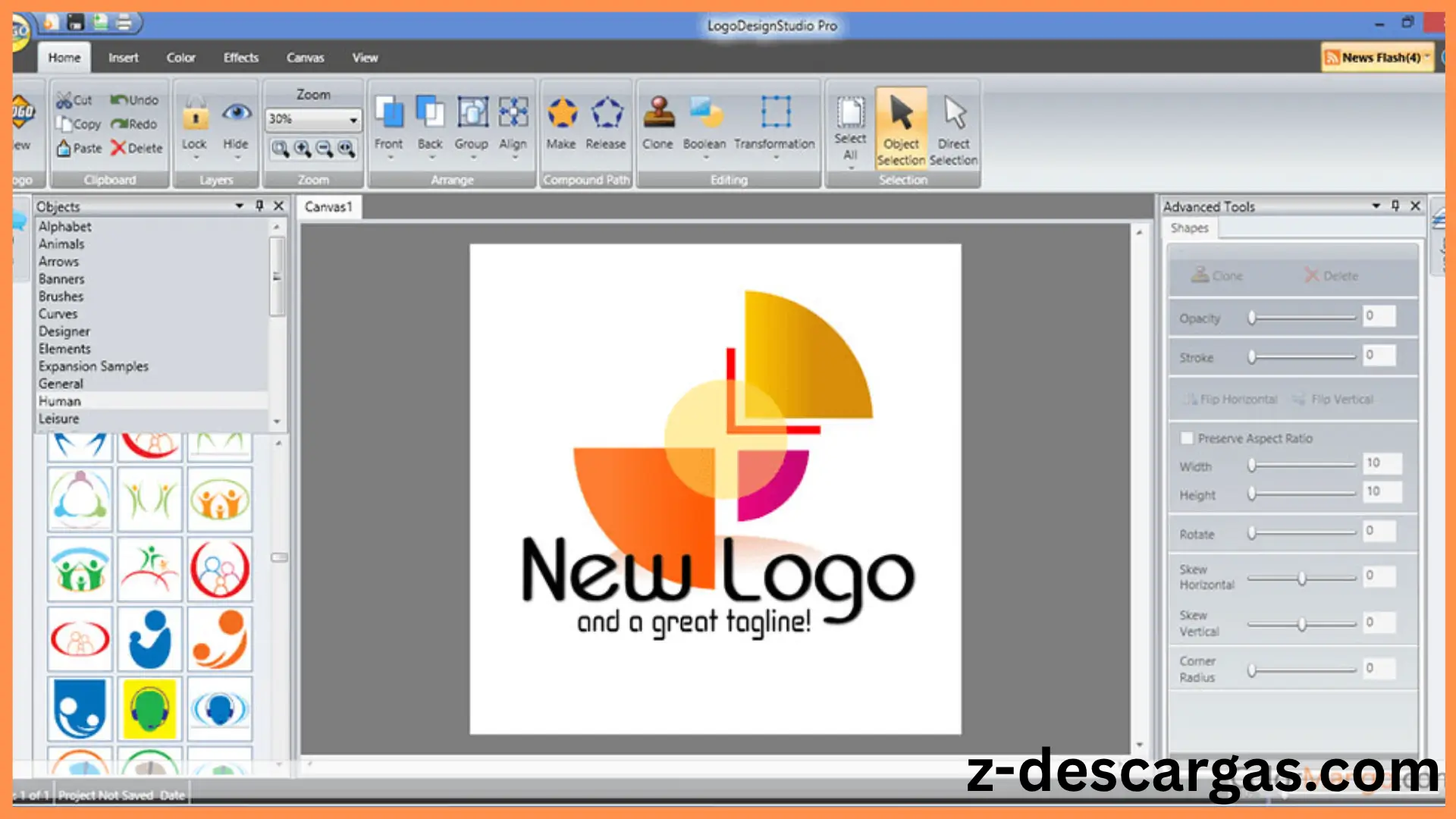
Task: Click Delete button in Advanced Tools
Action: coord(1332,275)
